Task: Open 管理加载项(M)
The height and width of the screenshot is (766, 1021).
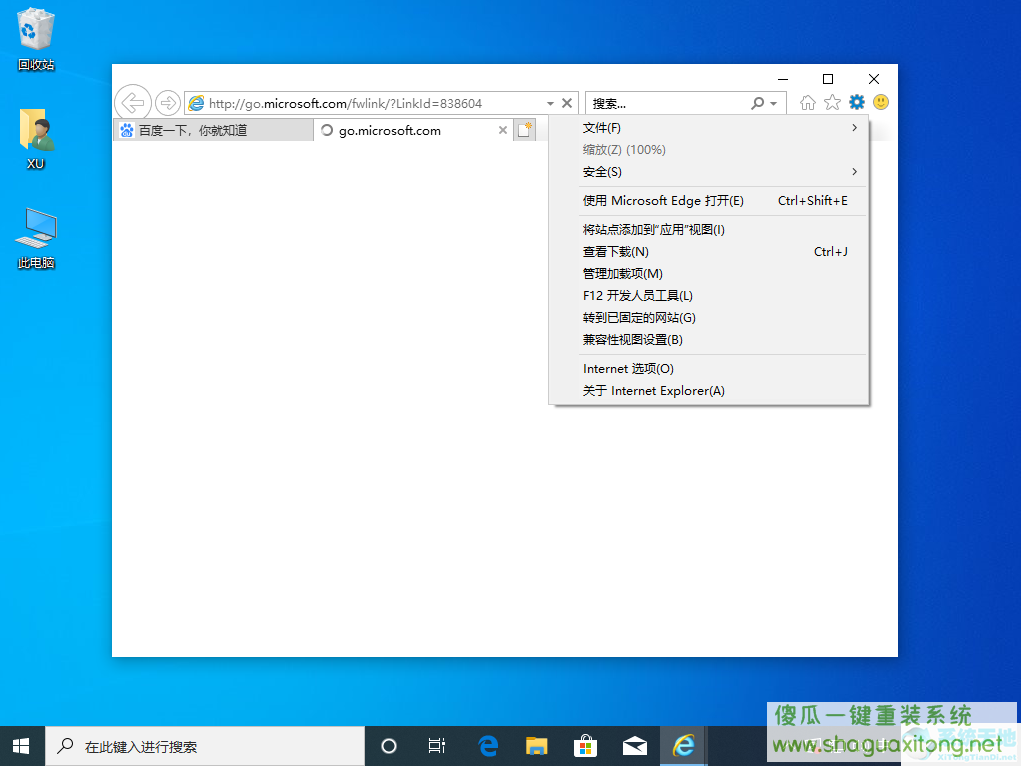Action: pyautogui.click(x=709, y=274)
